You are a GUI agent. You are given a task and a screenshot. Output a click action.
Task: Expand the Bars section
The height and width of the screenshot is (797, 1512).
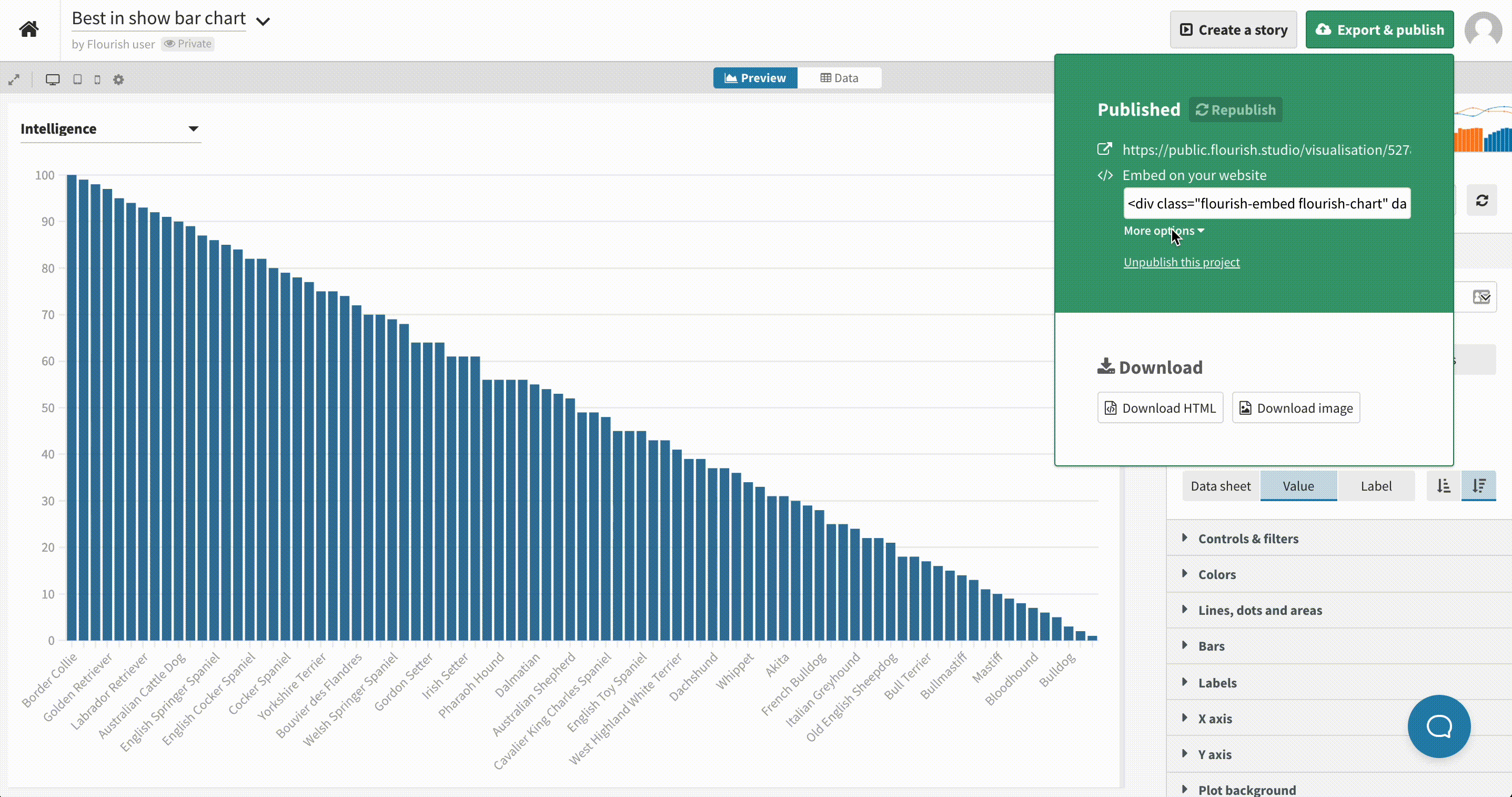coord(1339,645)
